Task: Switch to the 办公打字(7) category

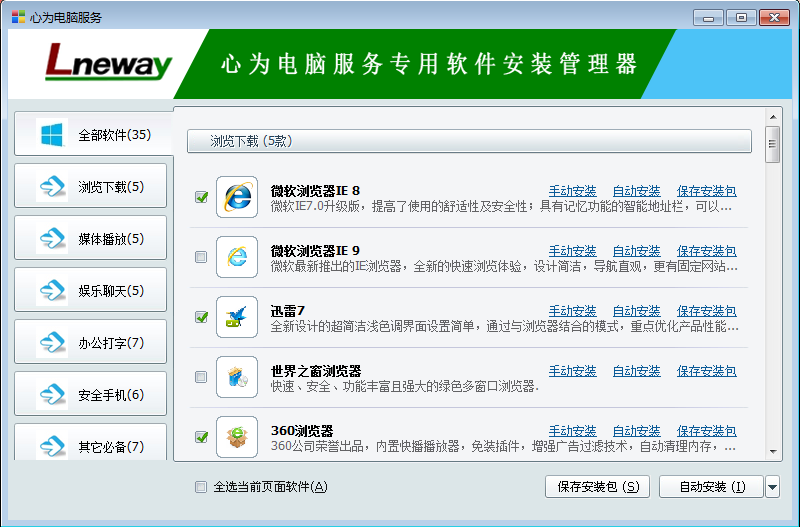Action: (91, 343)
